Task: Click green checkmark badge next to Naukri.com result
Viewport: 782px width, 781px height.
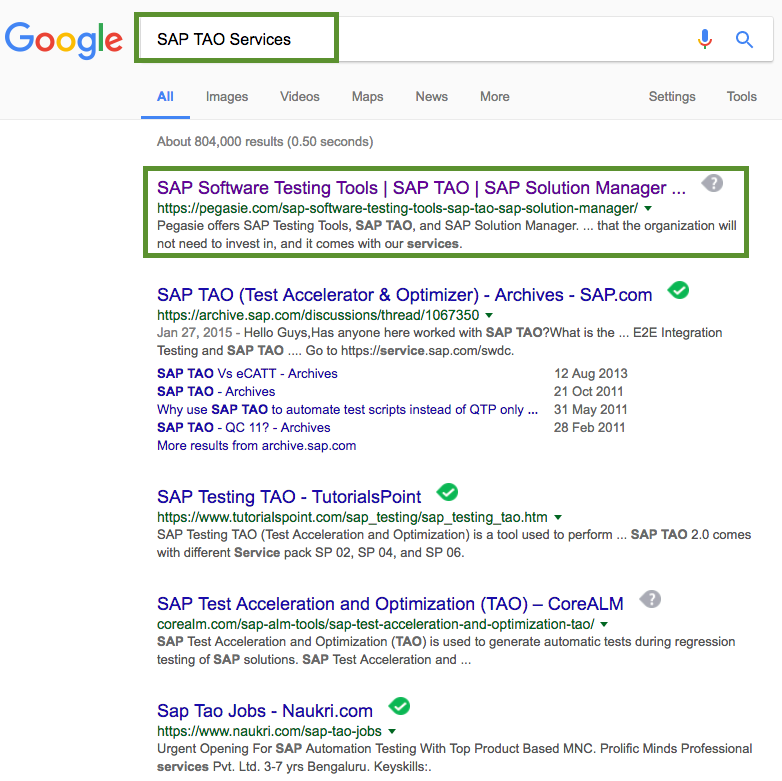Action: (399, 706)
